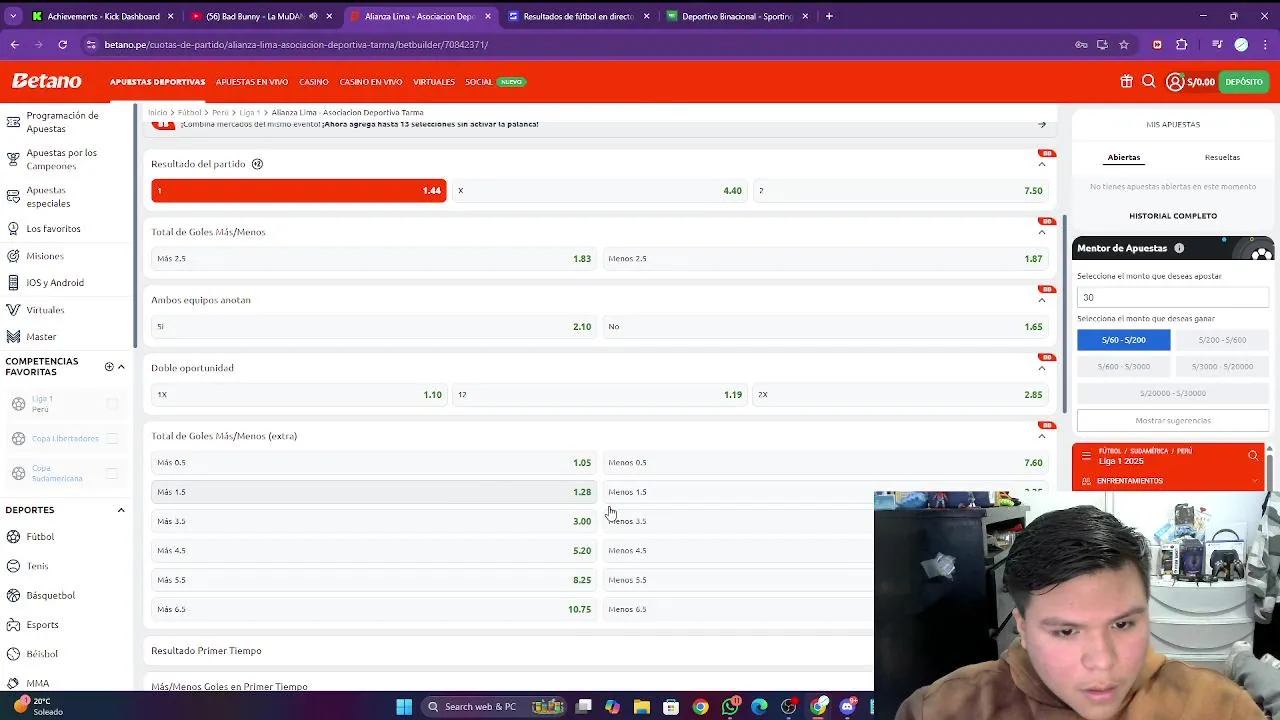The height and width of the screenshot is (720, 1280).
Task: Select home win odds 1.44
Action: click(298, 190)
